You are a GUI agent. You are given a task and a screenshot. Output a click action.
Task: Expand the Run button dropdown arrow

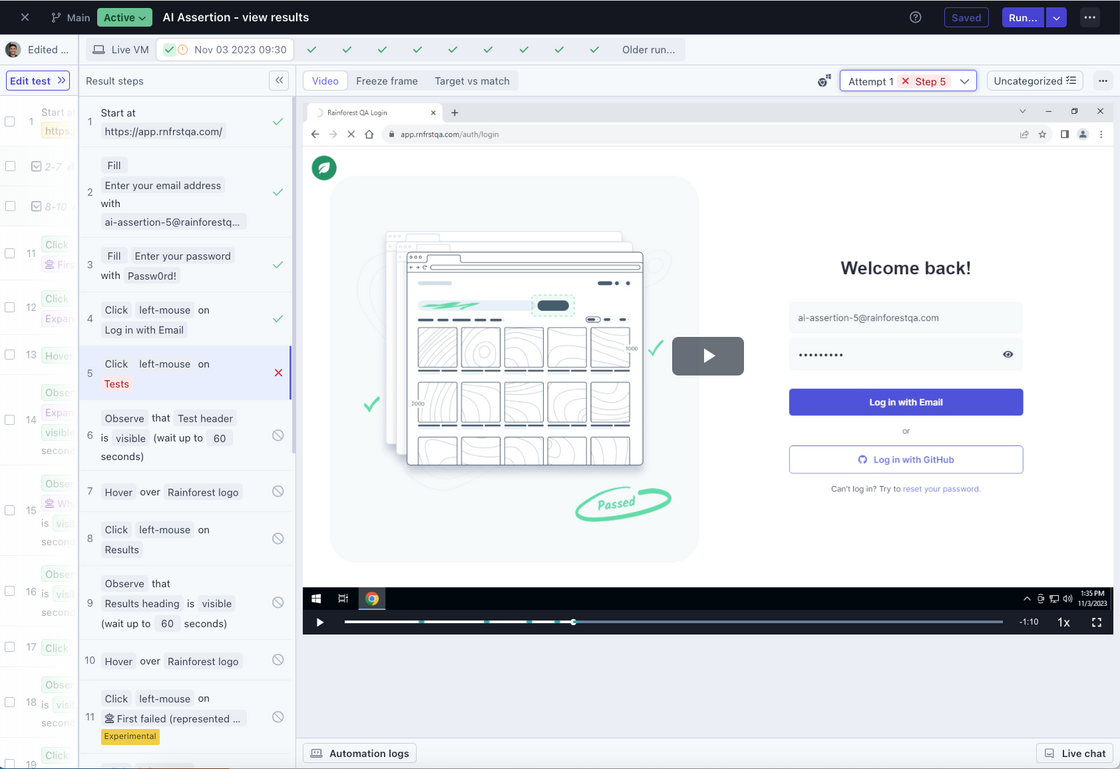(1056, 17)
